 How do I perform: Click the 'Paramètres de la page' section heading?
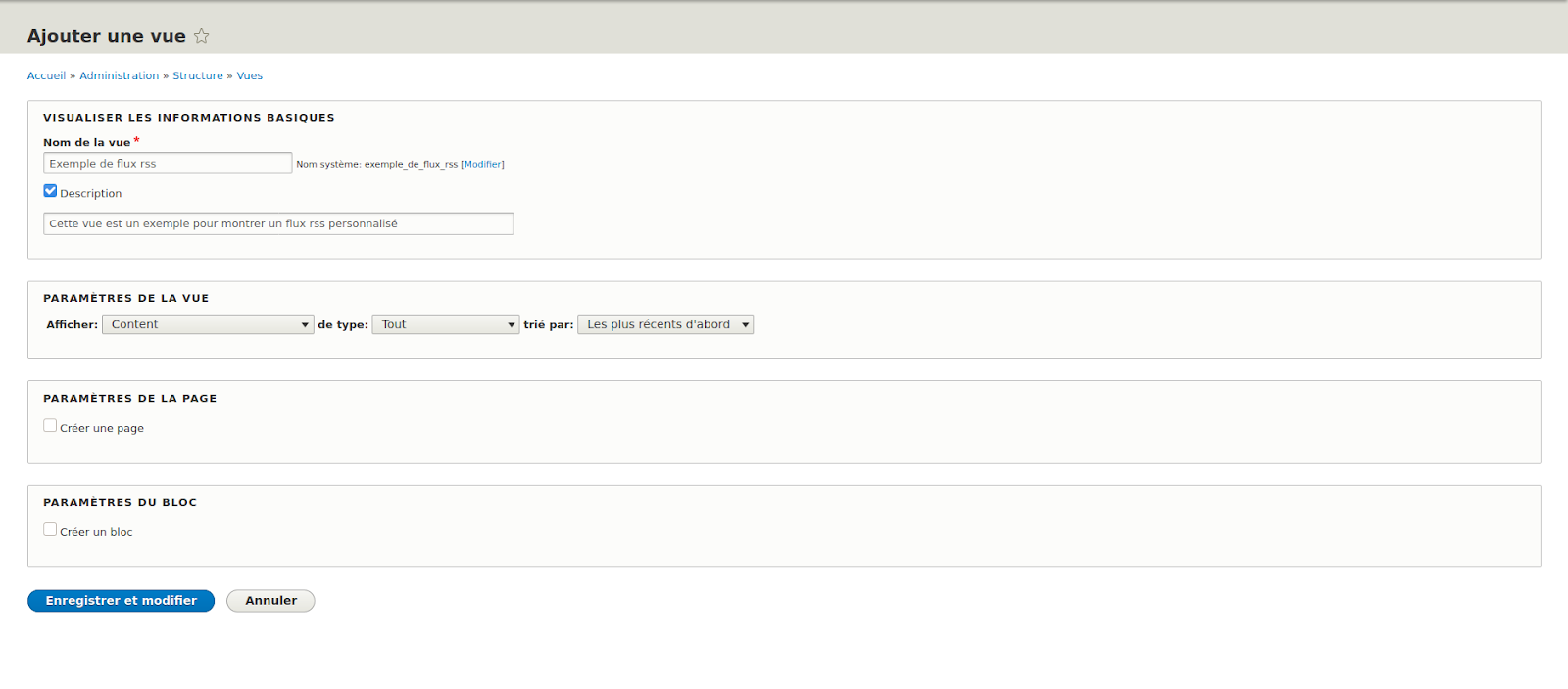coord(129,399)
